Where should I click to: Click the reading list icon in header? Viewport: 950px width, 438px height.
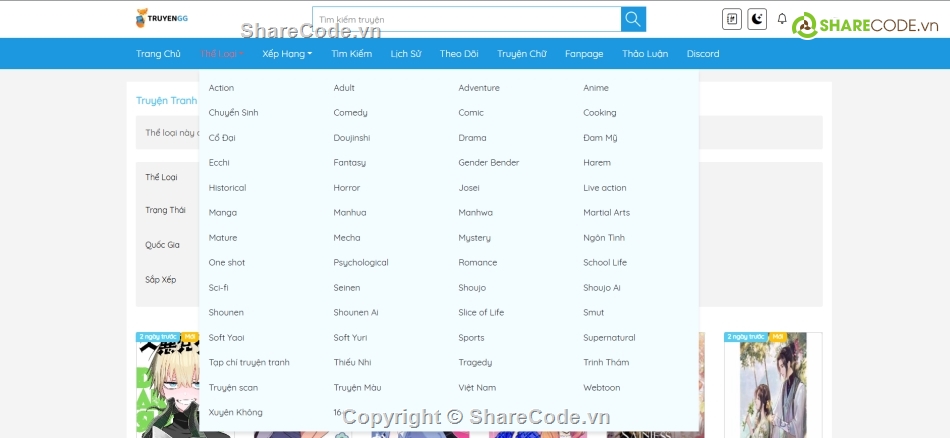[x=732, y=19]
